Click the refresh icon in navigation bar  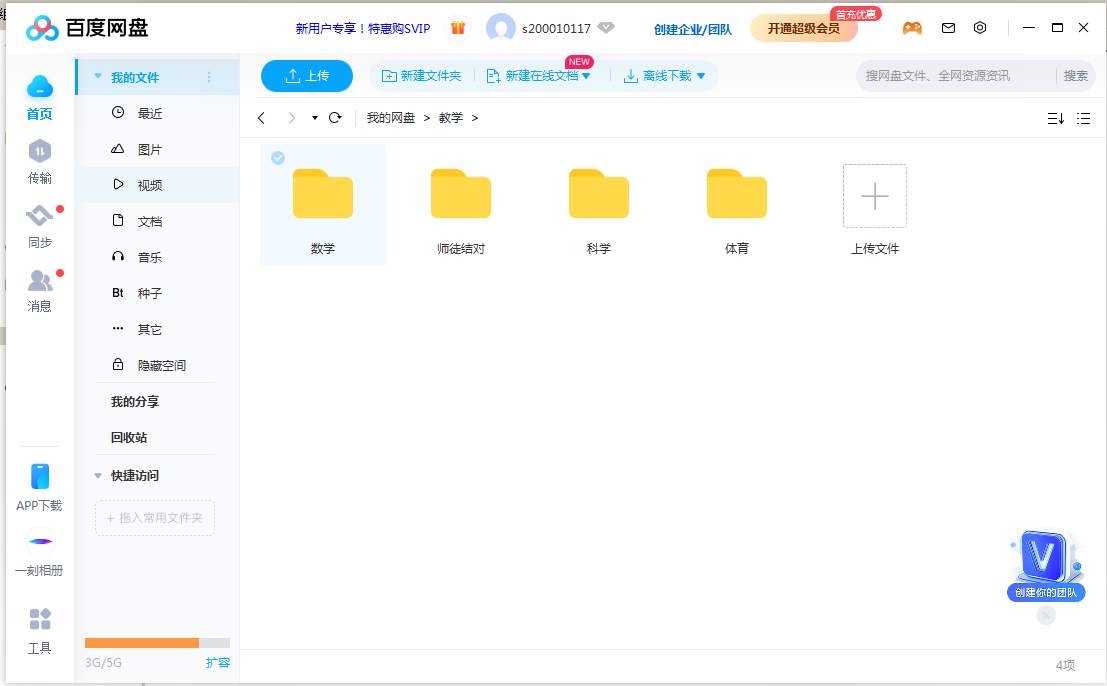(x=335, y=118)
